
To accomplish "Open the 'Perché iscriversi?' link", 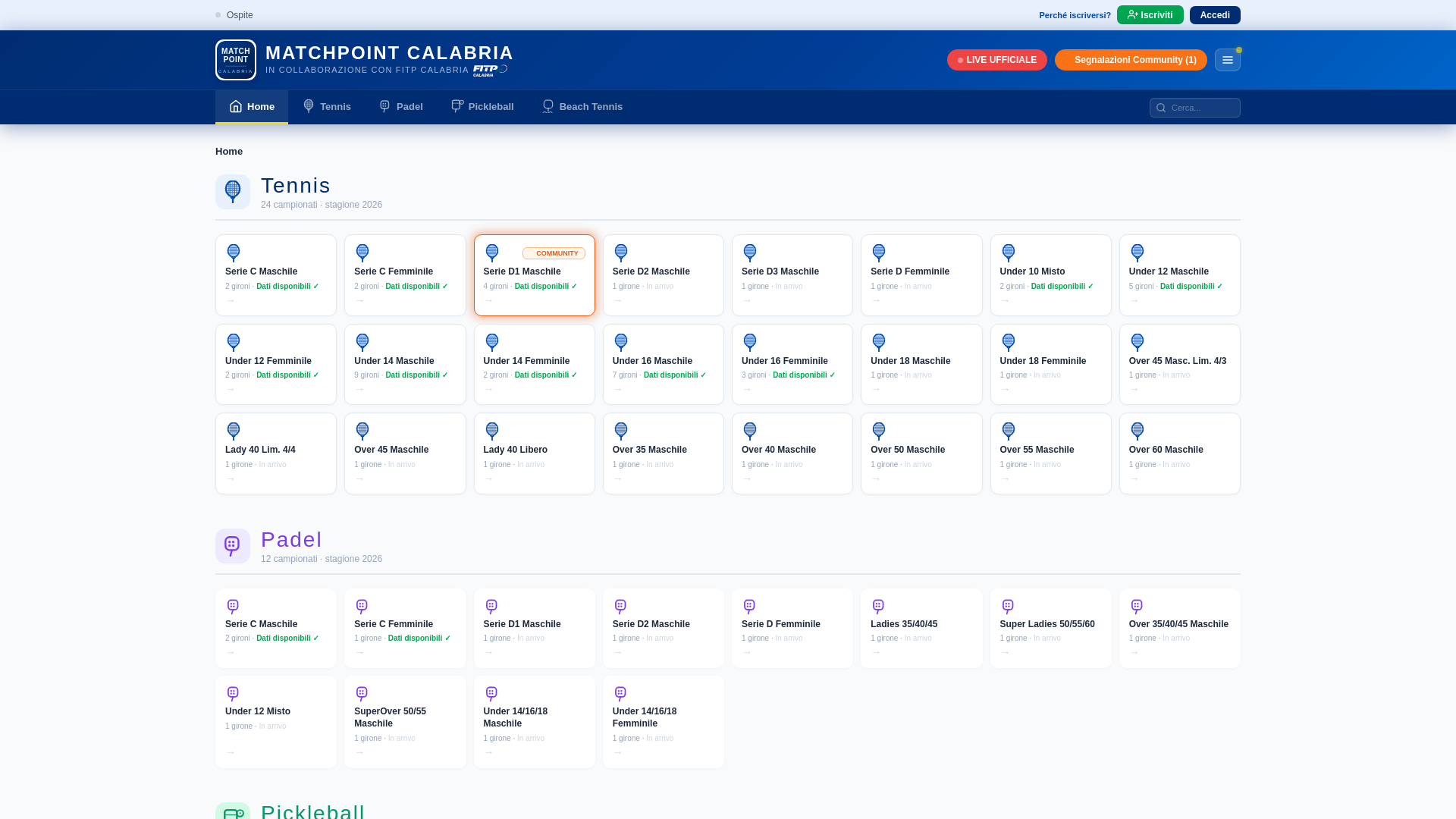I will pyautogui.click(x=1075, y=15).
